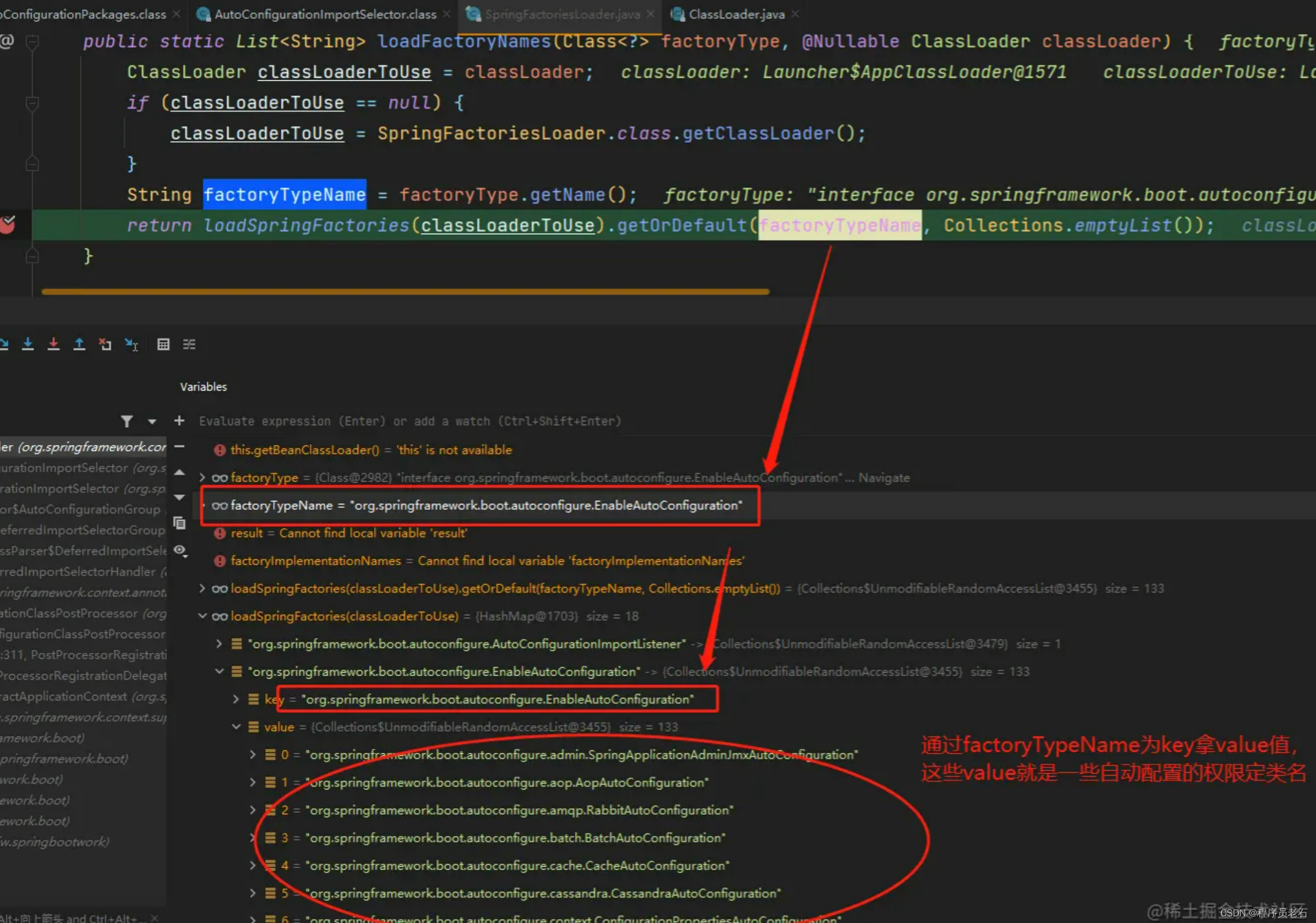1316x923 pixels.
Task: Click the Trace Current Stream Chain icon
Action: pos(189,344)
